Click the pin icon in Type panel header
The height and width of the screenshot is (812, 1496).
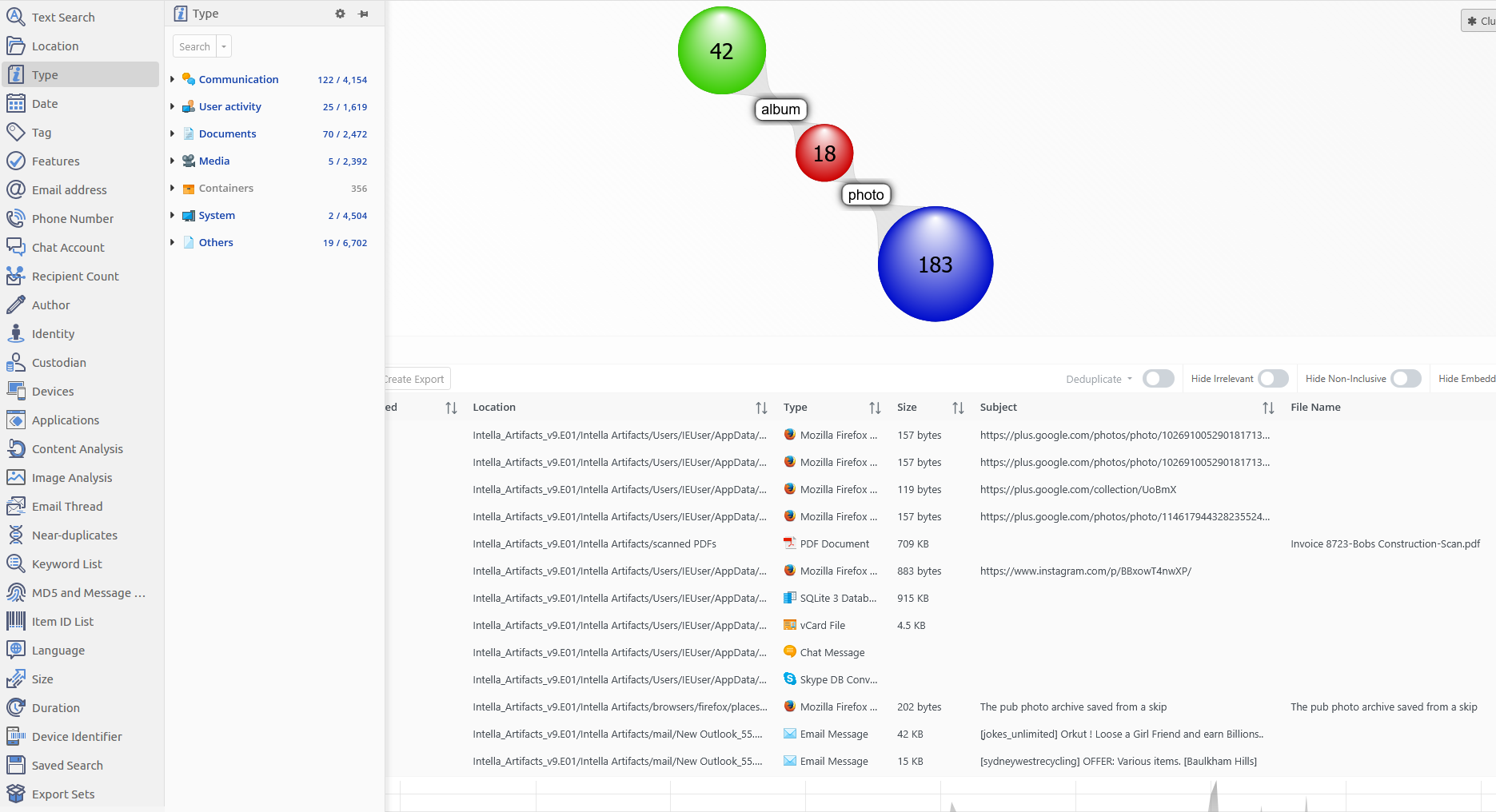tap(364, 14)
